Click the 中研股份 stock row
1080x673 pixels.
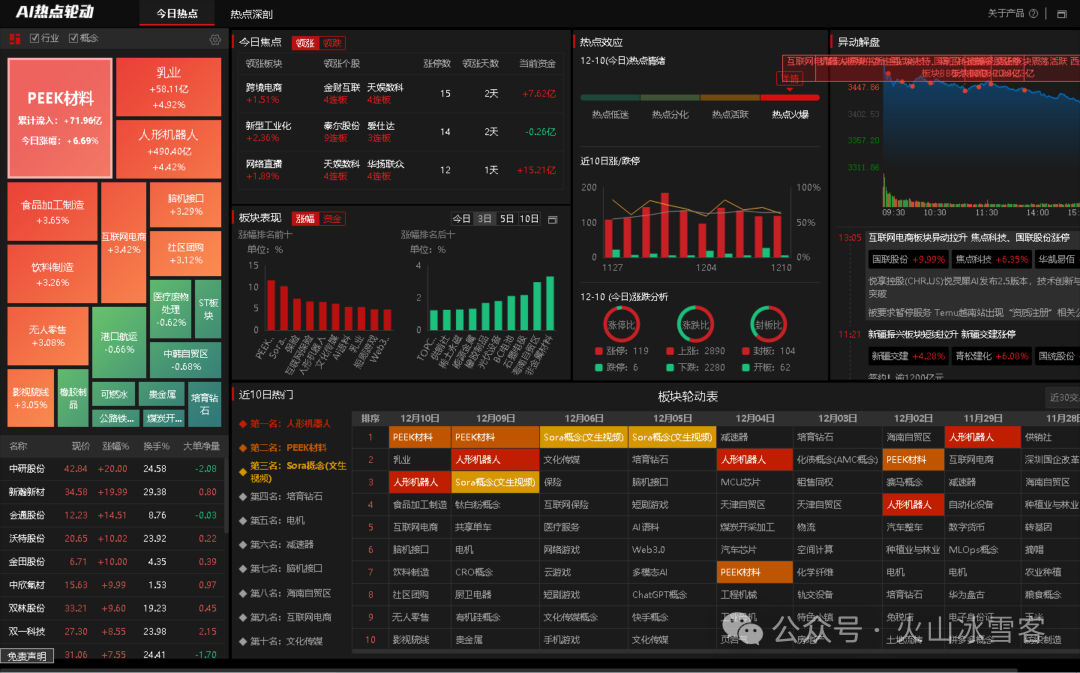(113, 468)
